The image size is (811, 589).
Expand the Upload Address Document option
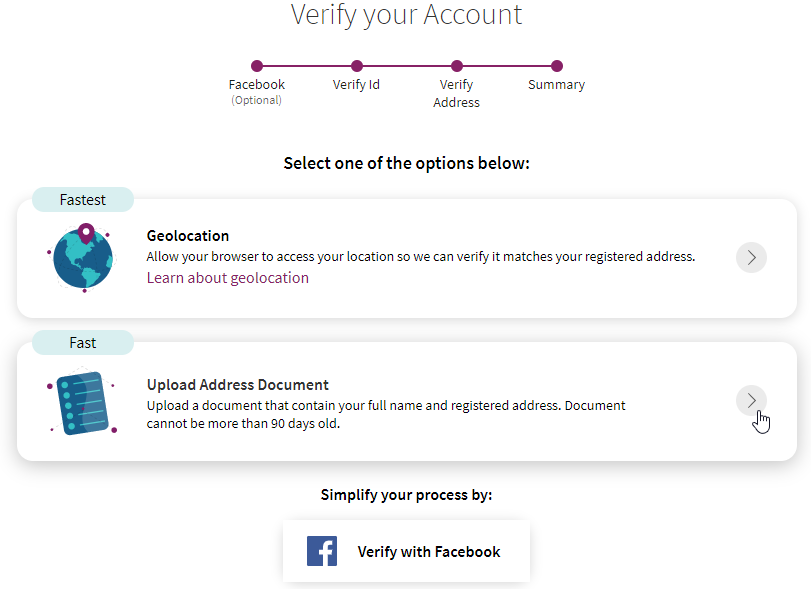[x=751, y=400]
